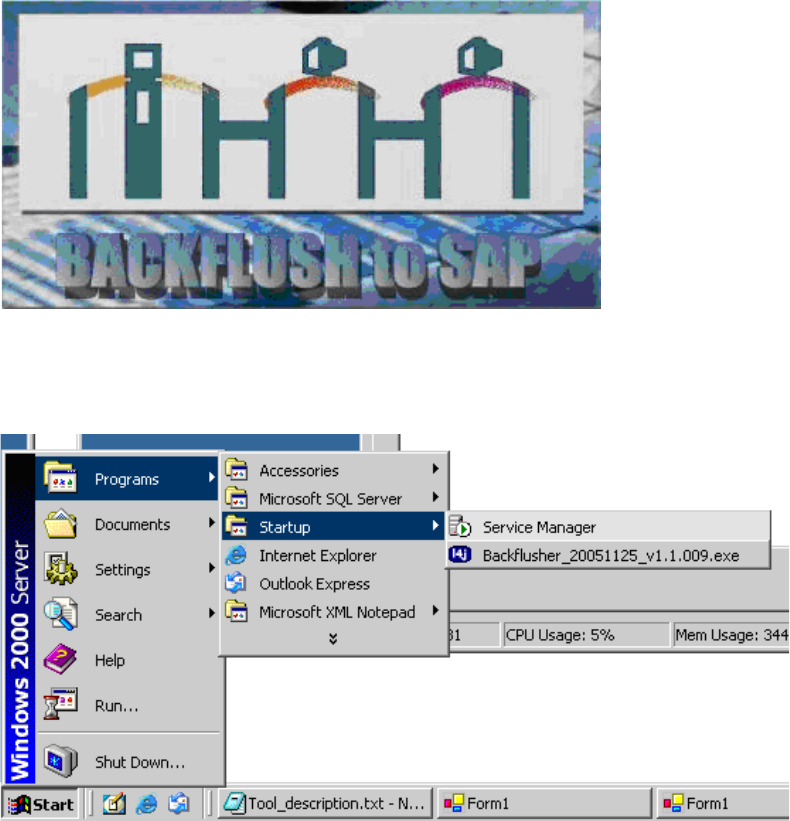Click the Backflusher executable icon
Viewport: 790px width, 821px height.
[461, 554]
